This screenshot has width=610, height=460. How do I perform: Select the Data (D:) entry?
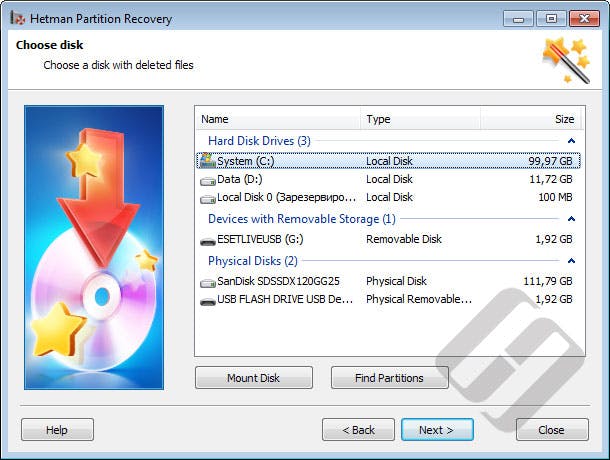[240, 179]
